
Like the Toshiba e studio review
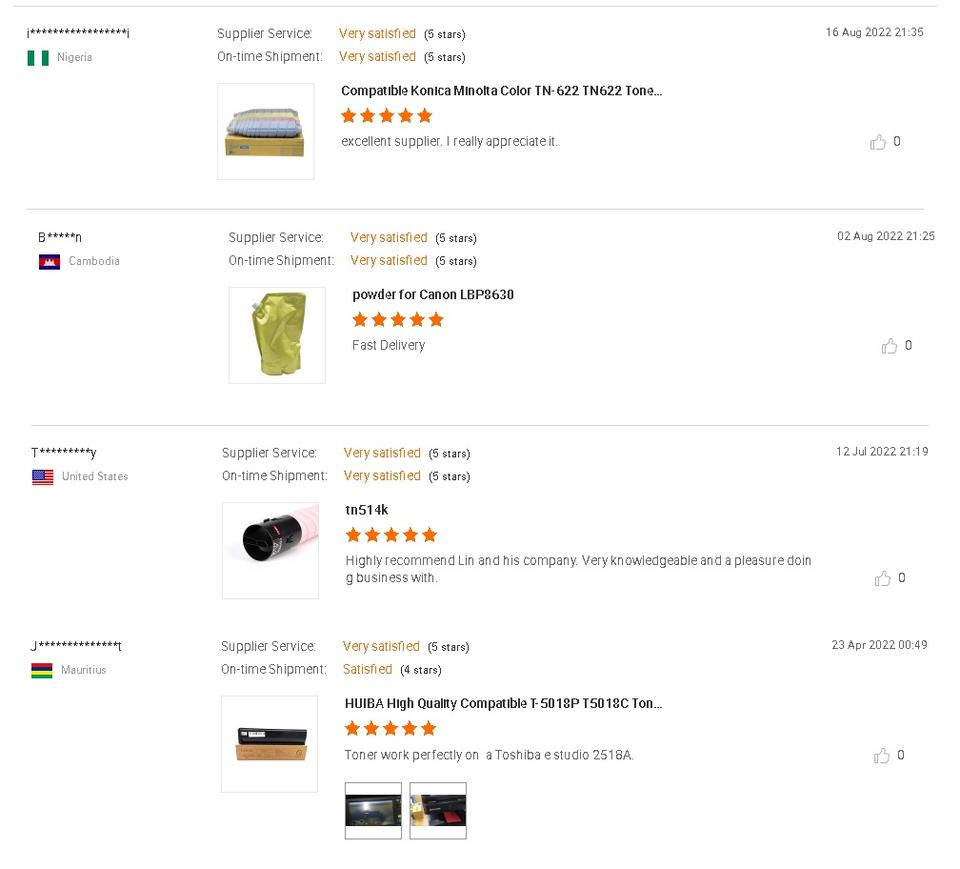881,756
